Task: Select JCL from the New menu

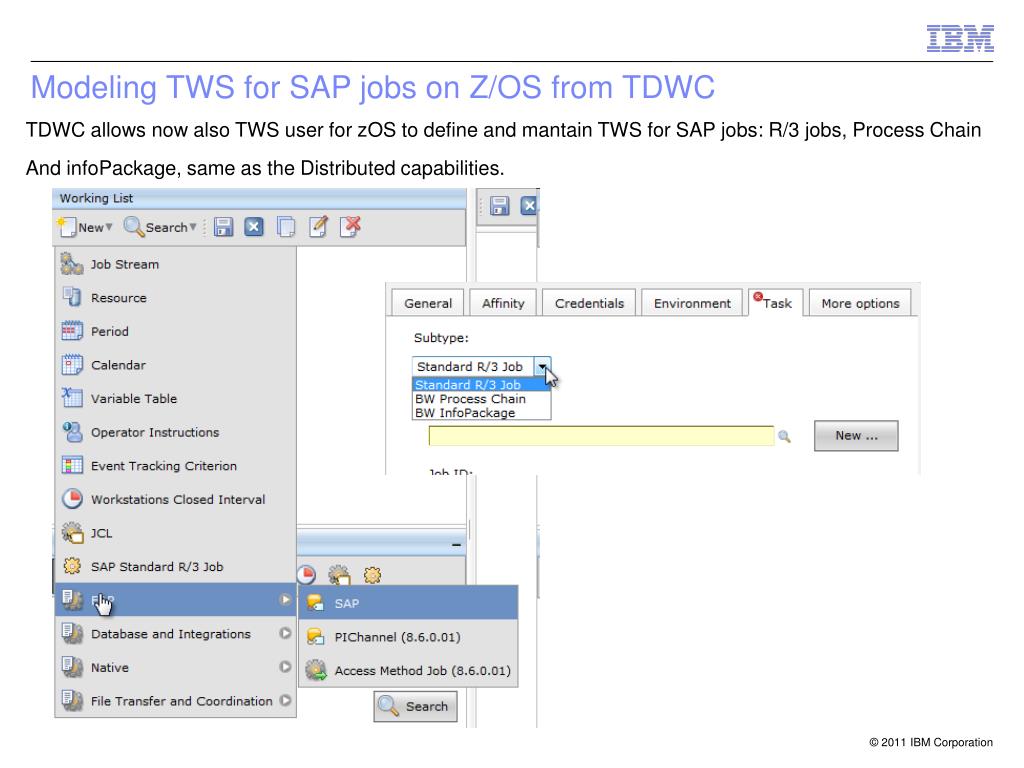Action: pos(175,533)
